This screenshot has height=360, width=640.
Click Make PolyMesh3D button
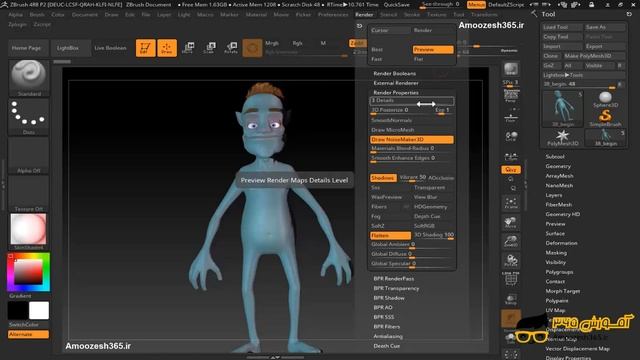[593, 56]
